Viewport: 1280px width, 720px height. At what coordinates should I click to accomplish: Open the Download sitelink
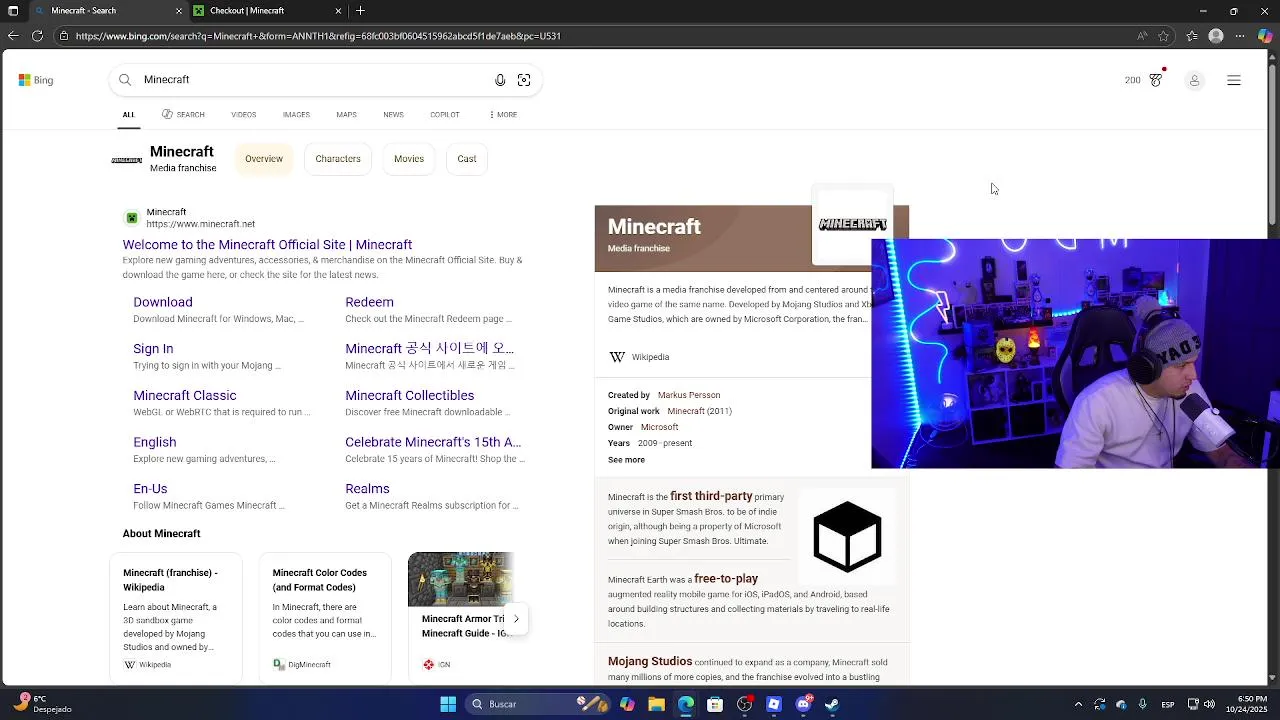coord(163,302)
